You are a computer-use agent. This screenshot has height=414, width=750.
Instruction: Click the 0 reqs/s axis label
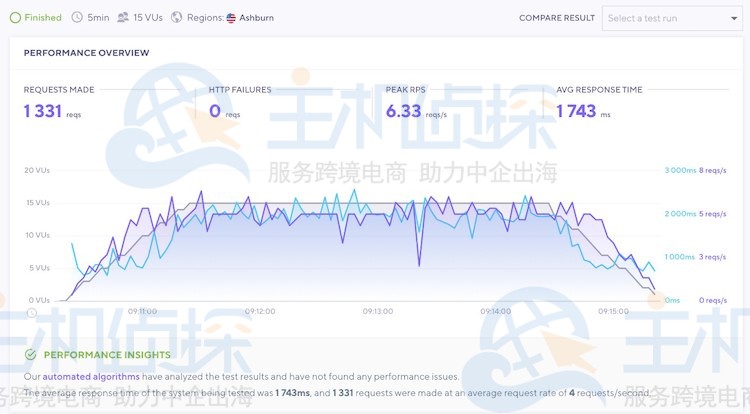pyautogui.click(x=713, y=300)
